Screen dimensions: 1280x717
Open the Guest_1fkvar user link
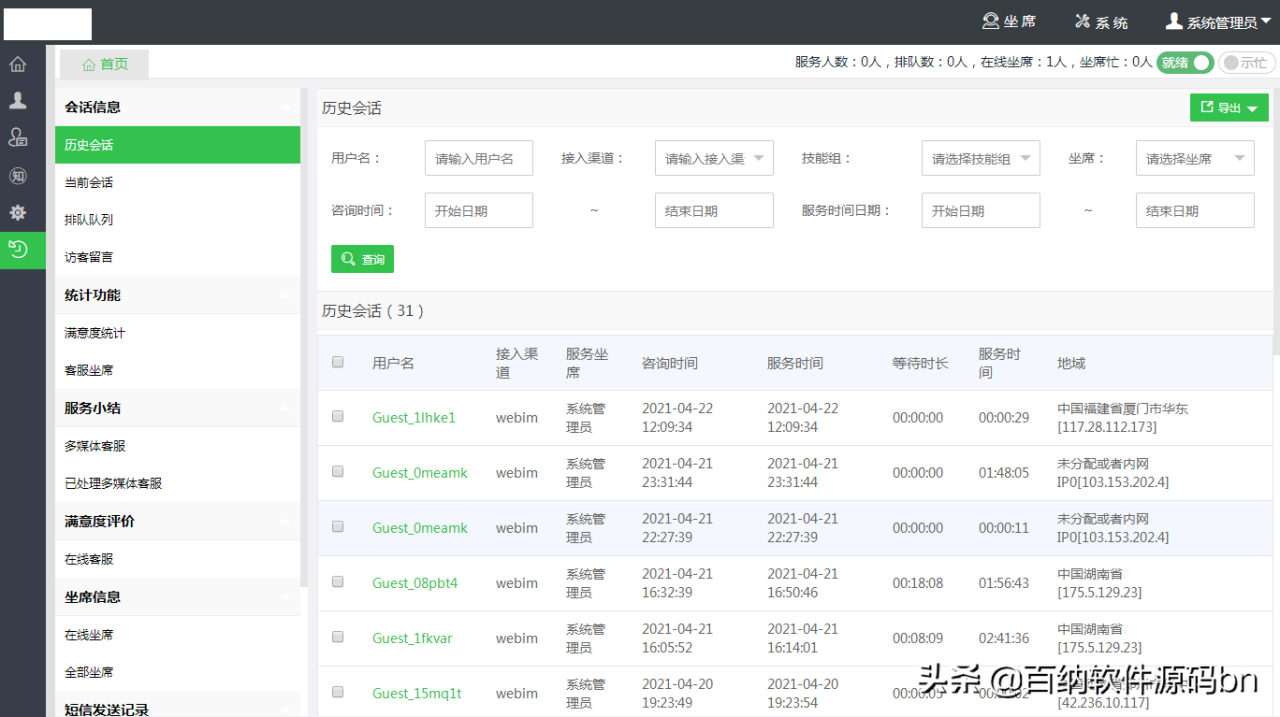412,638
